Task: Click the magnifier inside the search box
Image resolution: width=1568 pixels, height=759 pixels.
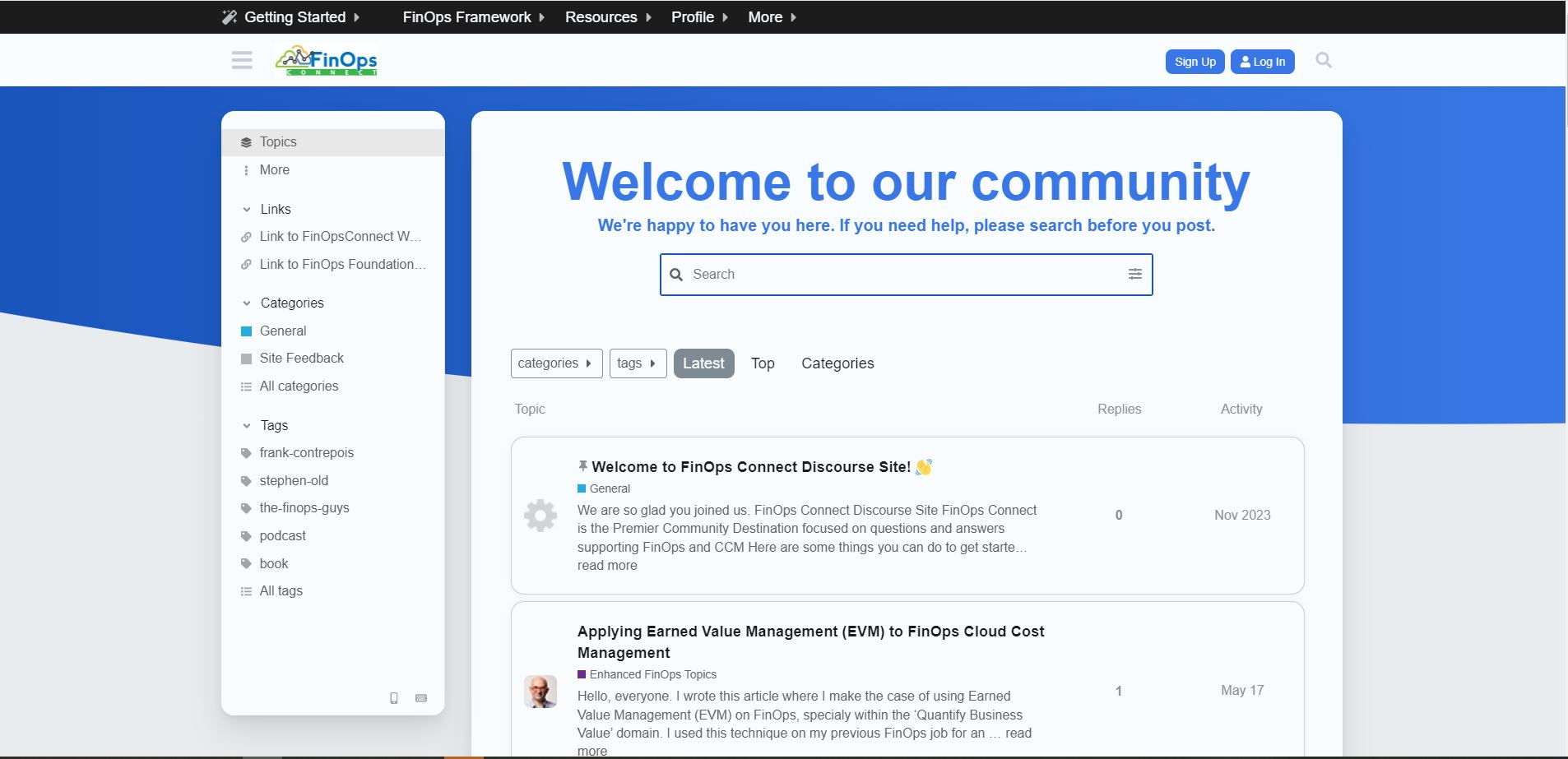Action: [x=676, y=275]
